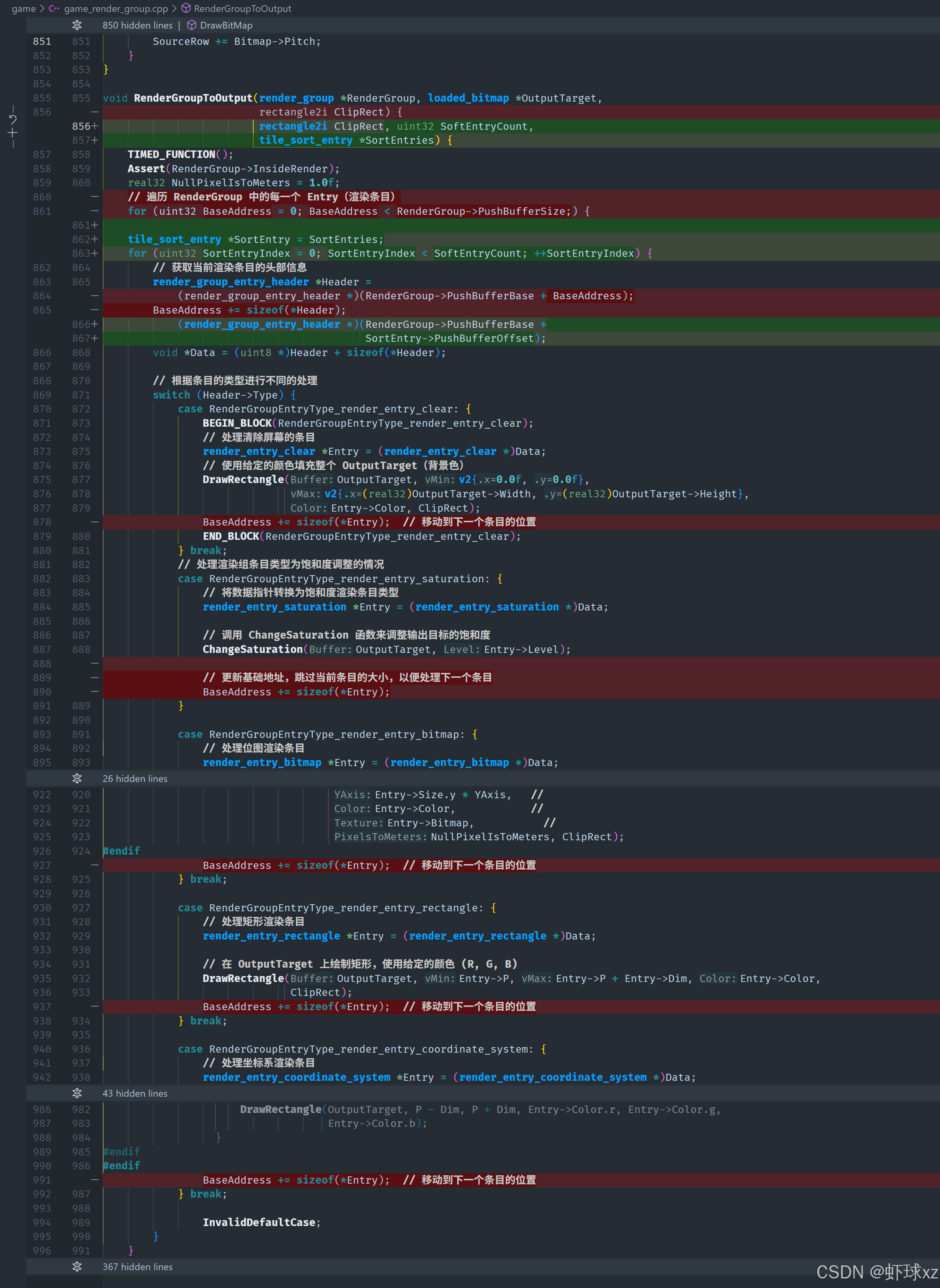Click the unfold icon beside 26 hidden lines

[77, 778]
